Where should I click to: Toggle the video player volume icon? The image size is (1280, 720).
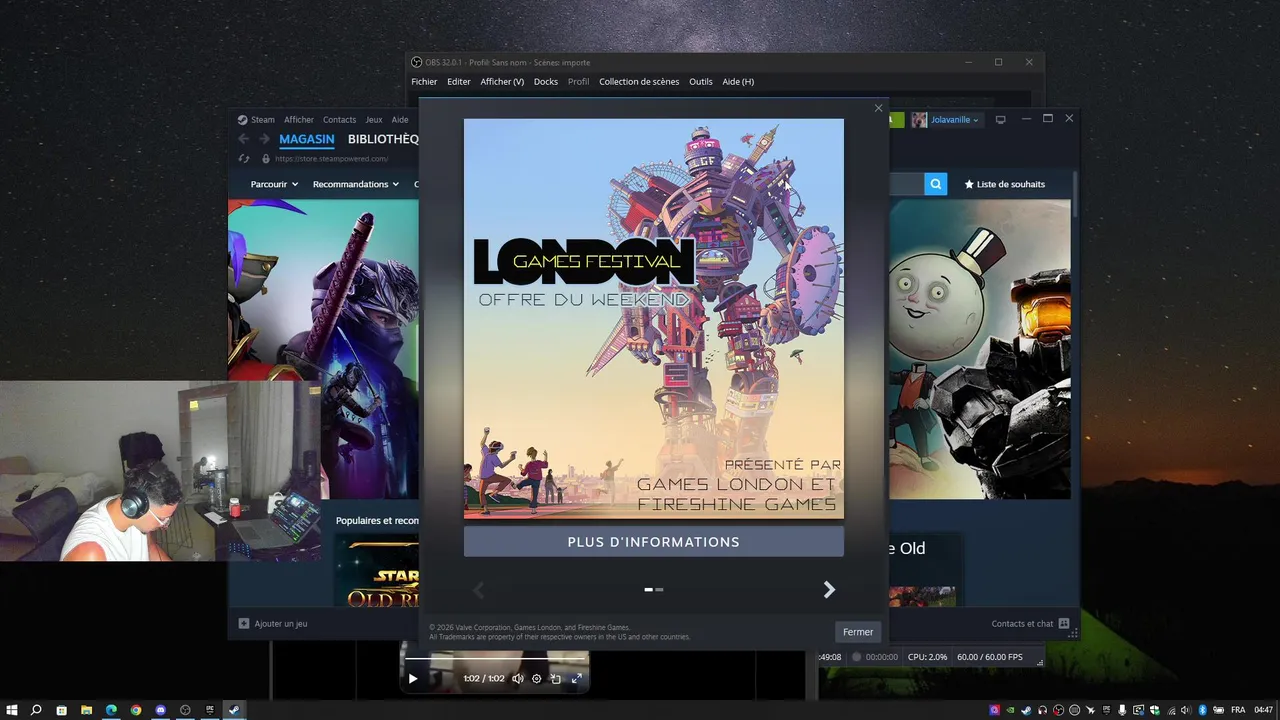[x=518, y=679]
